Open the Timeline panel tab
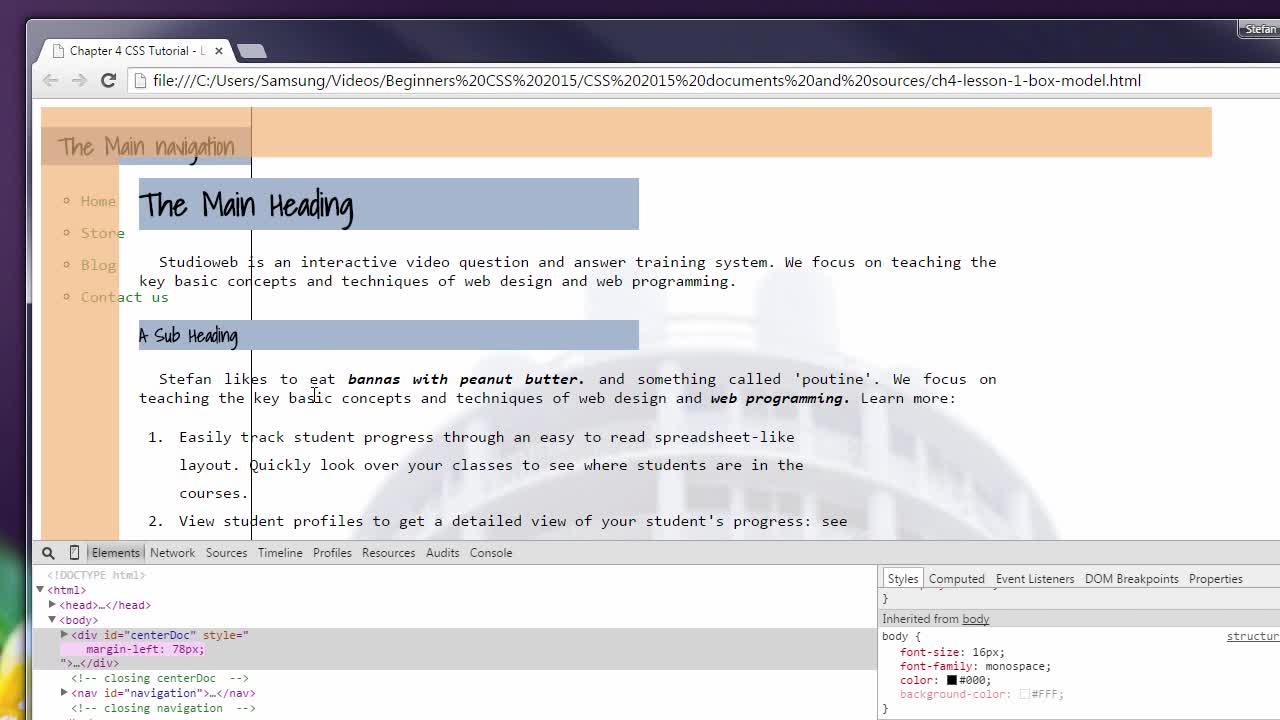 pyautogui.click(x=280, y=553)
